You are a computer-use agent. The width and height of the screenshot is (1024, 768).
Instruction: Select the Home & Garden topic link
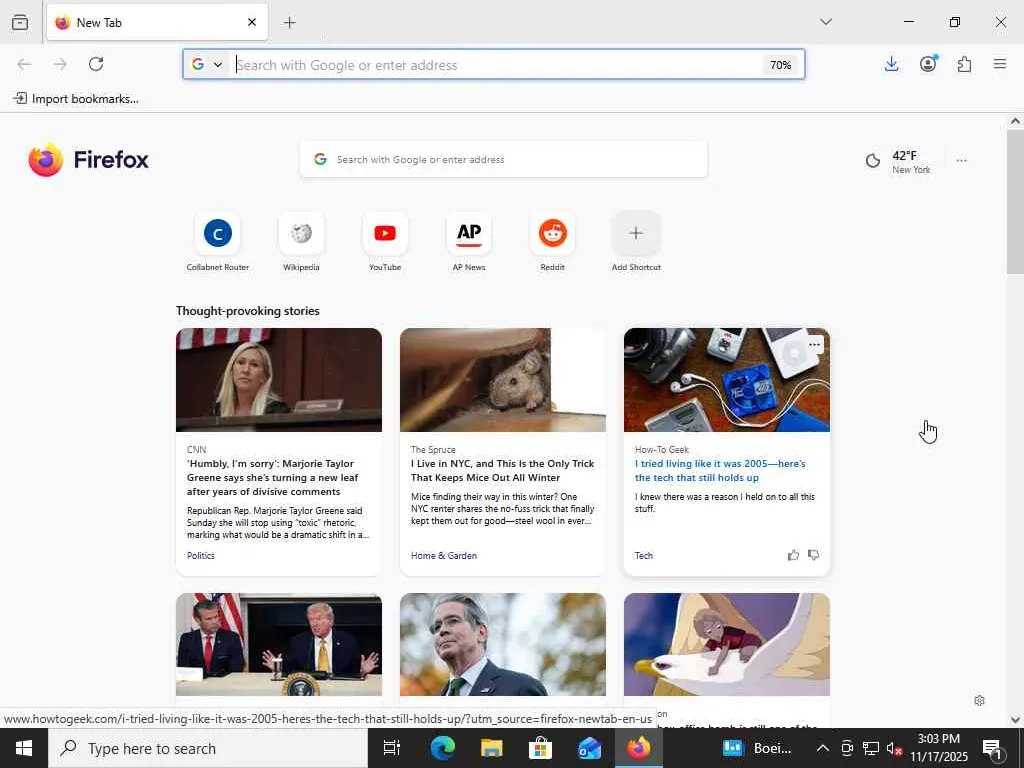[444, 556]
